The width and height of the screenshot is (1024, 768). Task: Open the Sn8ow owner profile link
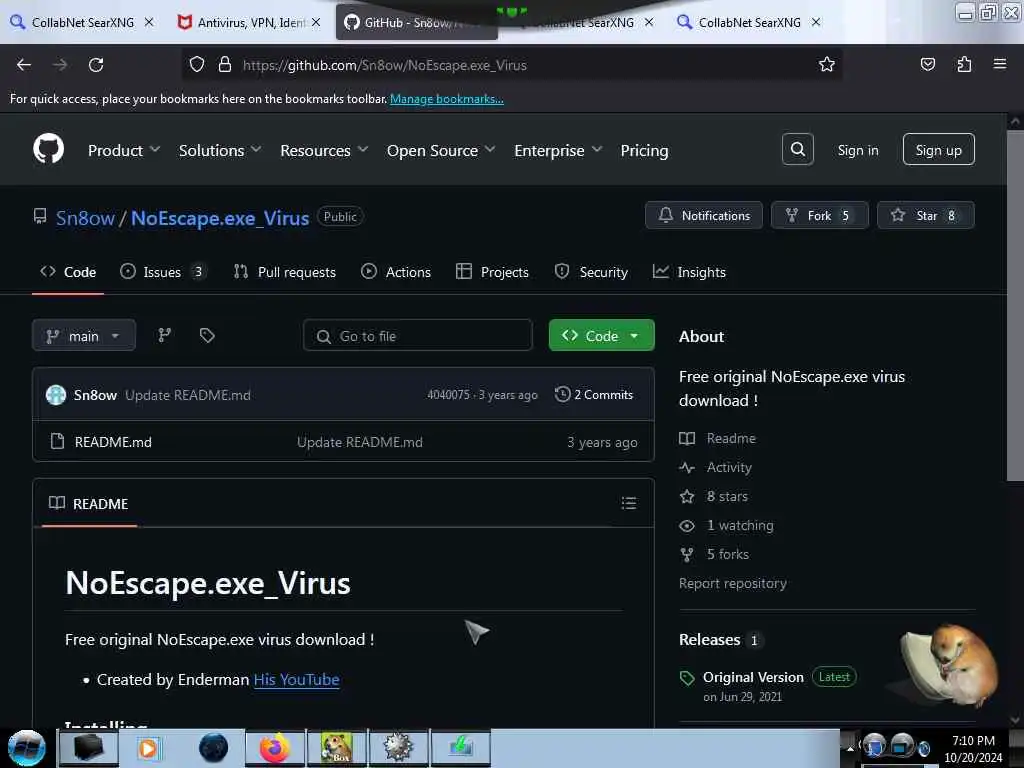pos(85,217)
